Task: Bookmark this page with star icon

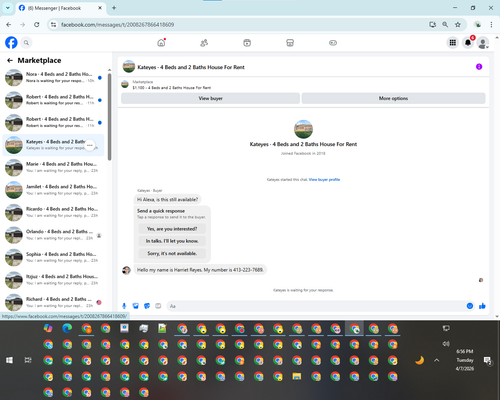Action: (458, 24)
